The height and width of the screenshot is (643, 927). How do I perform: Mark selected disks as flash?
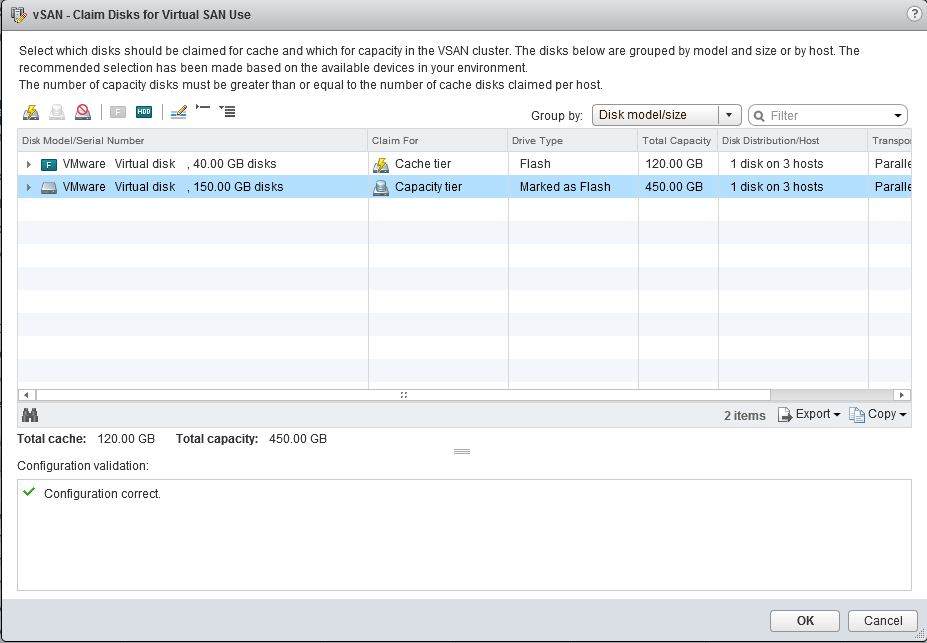[x=118, y=112]
